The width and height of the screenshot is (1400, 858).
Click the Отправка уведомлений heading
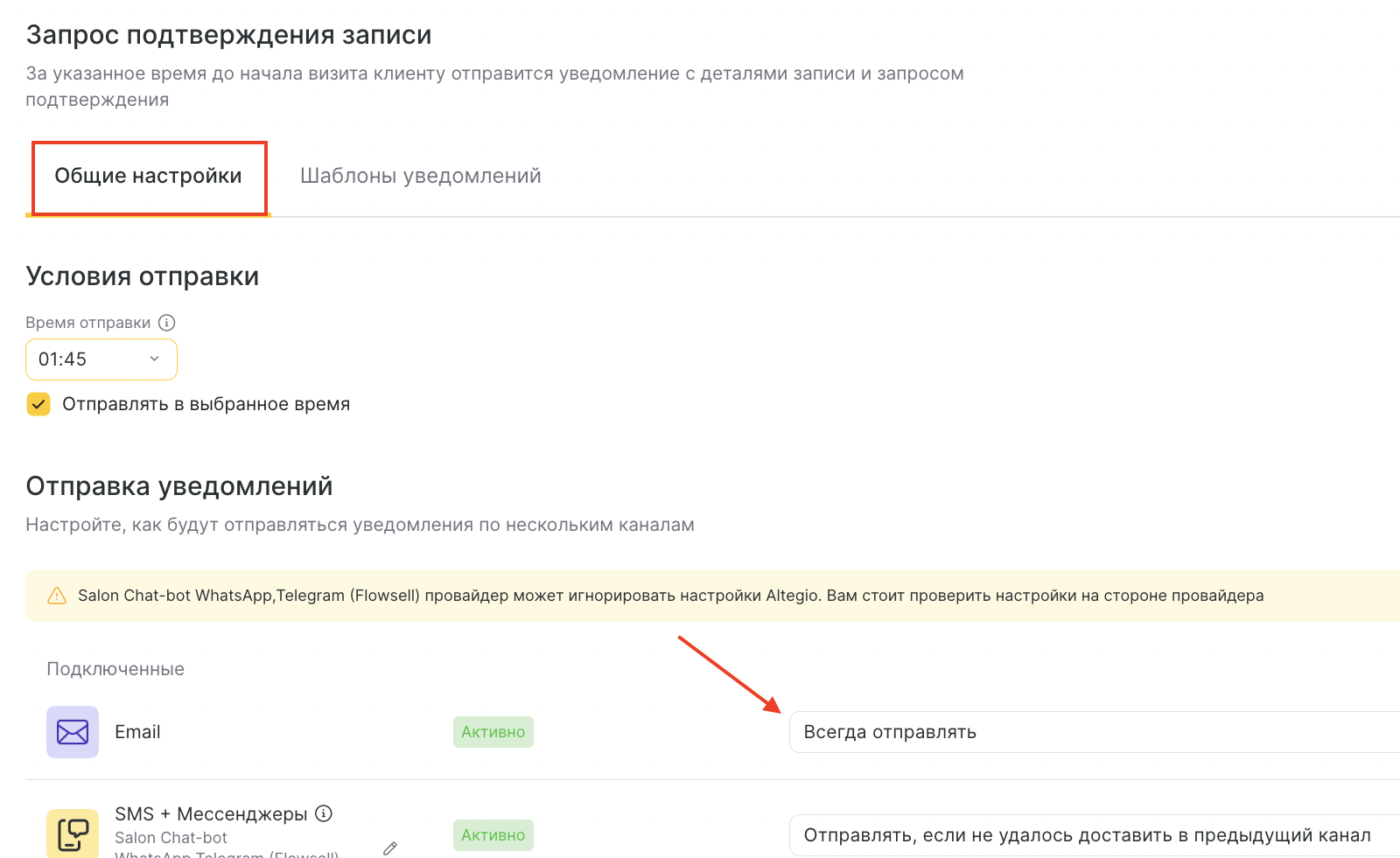(x=179, y=486)
